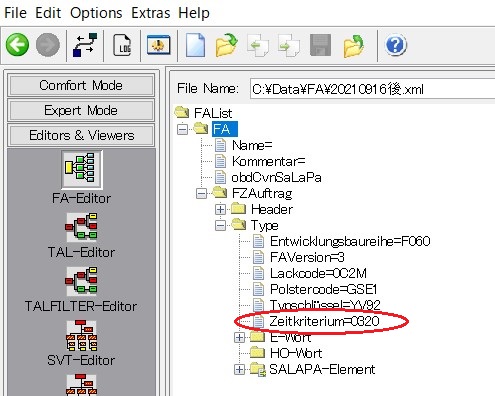The image size is (495, 396).
Task: Click the grey forward arrow button
Action: pyautogui.click(x=48, y=45)
